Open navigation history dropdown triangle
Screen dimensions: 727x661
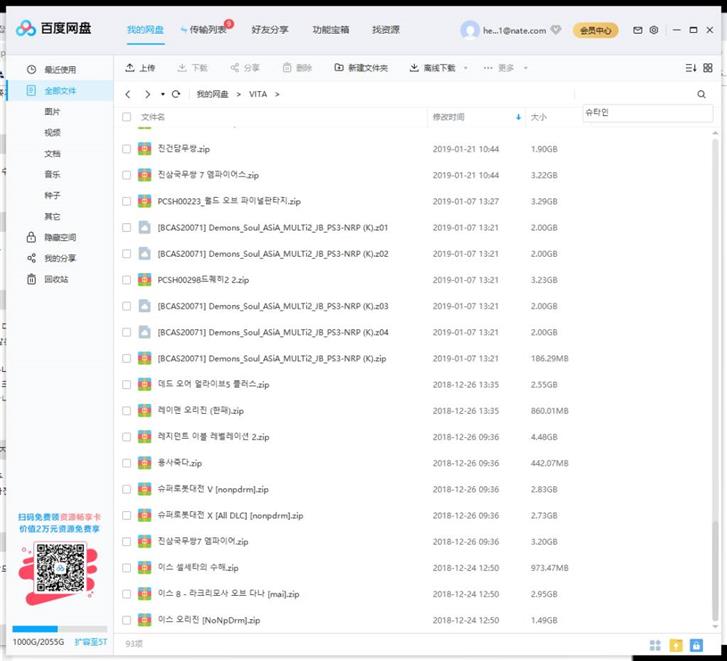(x=163, y=94)
